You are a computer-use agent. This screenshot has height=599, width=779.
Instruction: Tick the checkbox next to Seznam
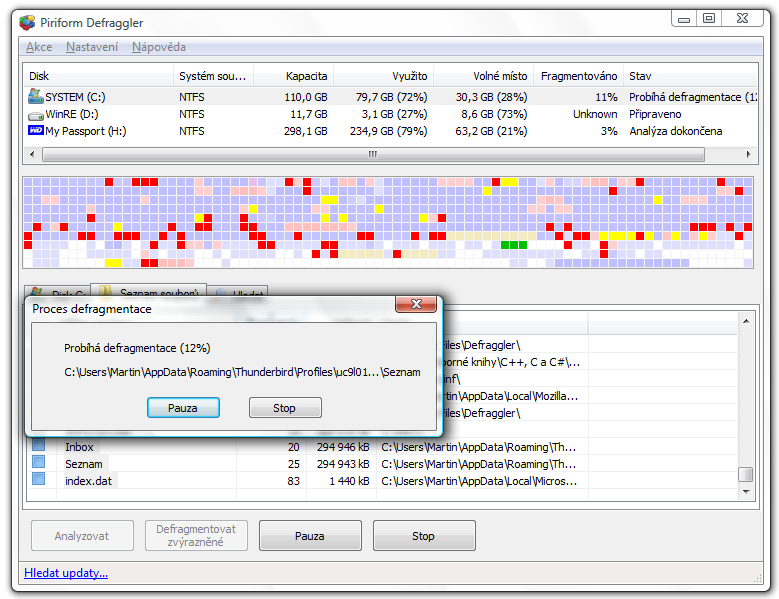pos(39,462)
